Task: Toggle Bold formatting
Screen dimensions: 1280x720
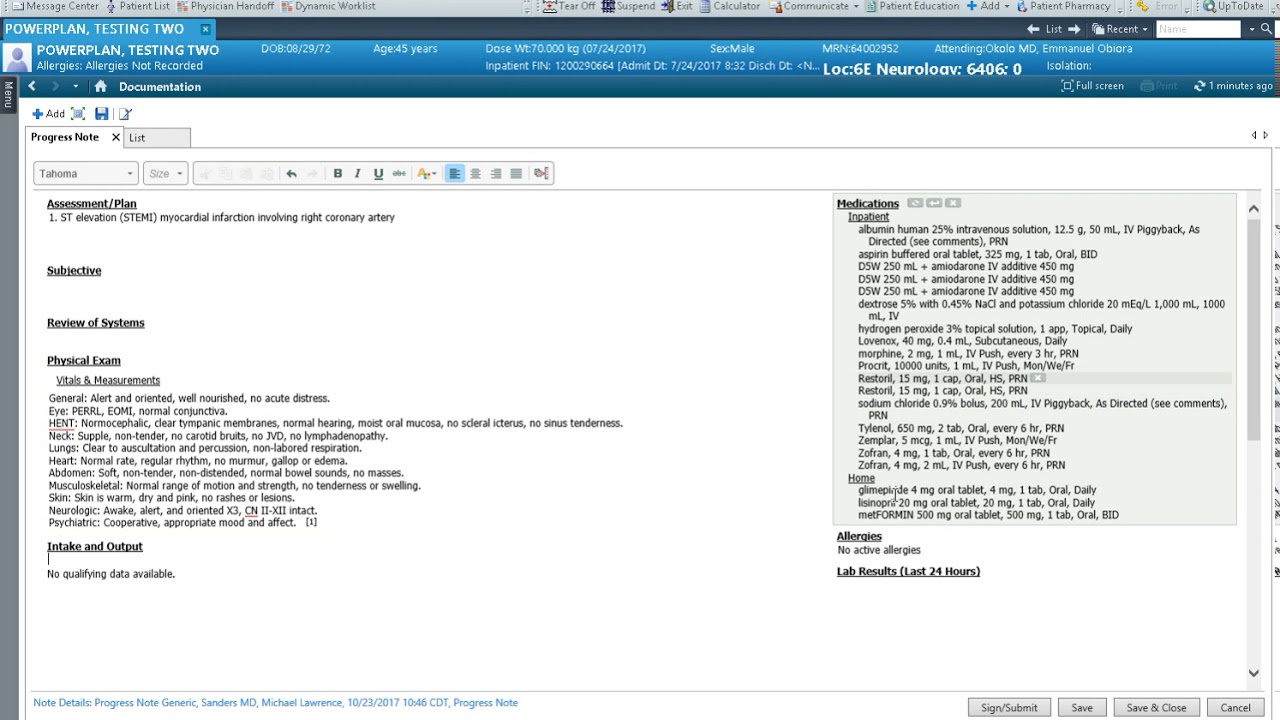Action: coord(337,174)
